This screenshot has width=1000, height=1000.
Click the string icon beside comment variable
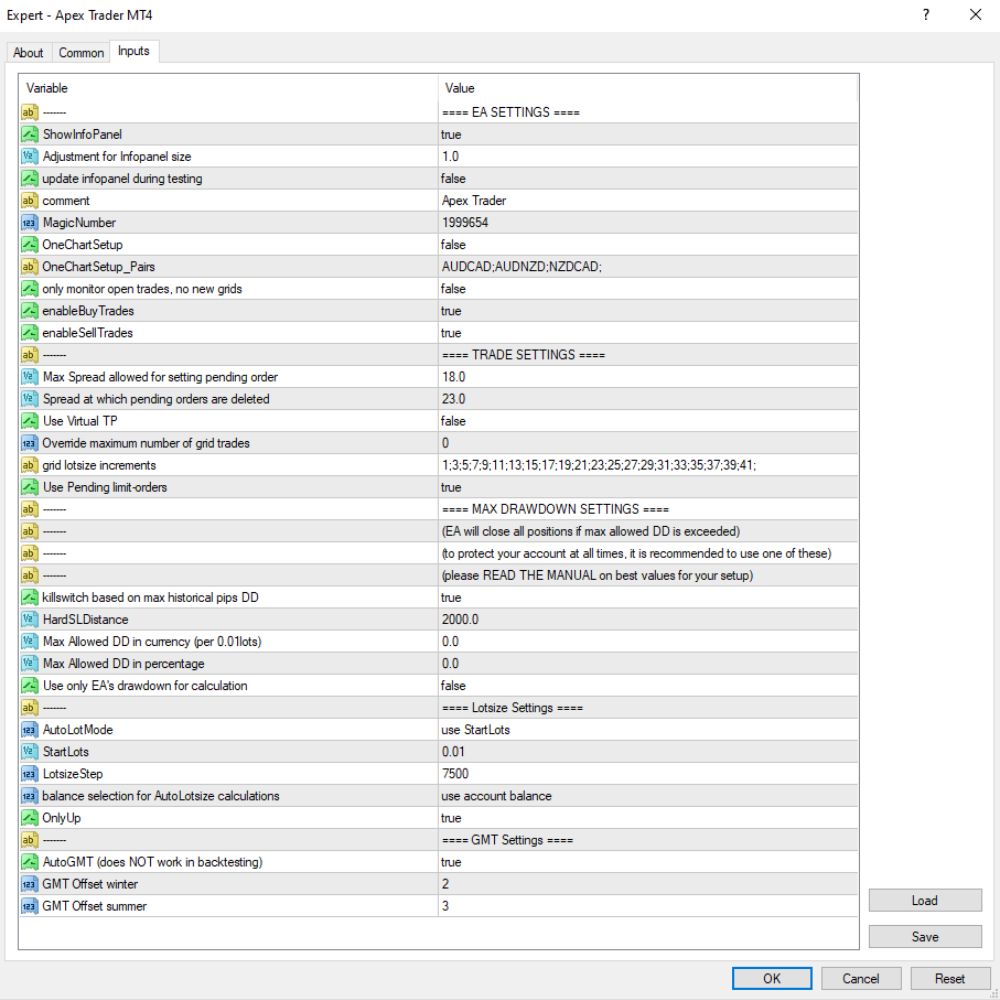(29, 201)
